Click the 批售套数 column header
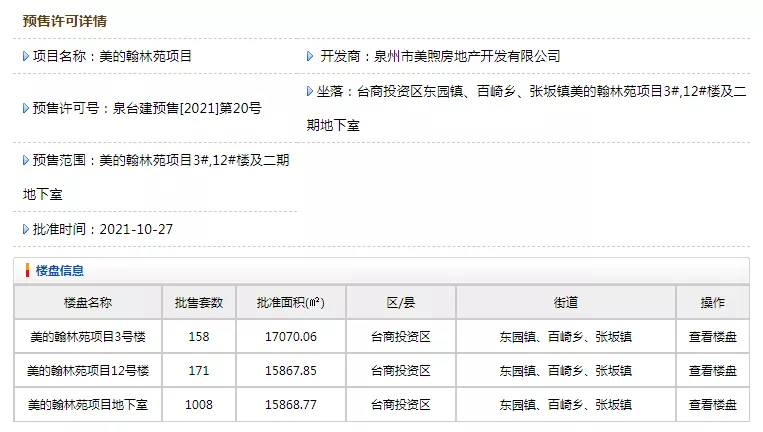The image size is (763, 432). tap(199, 303)
